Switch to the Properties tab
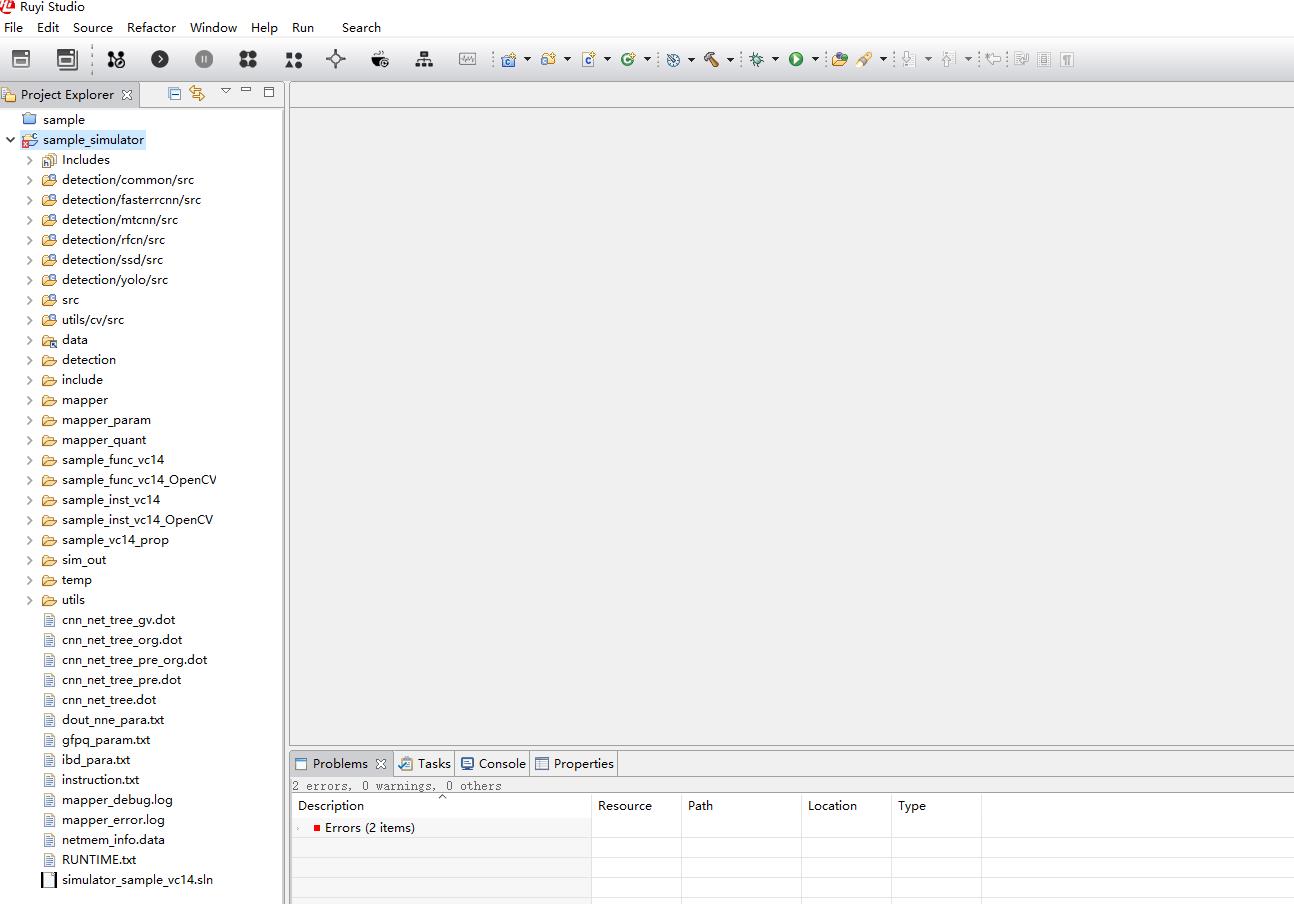 click(574, 763)
